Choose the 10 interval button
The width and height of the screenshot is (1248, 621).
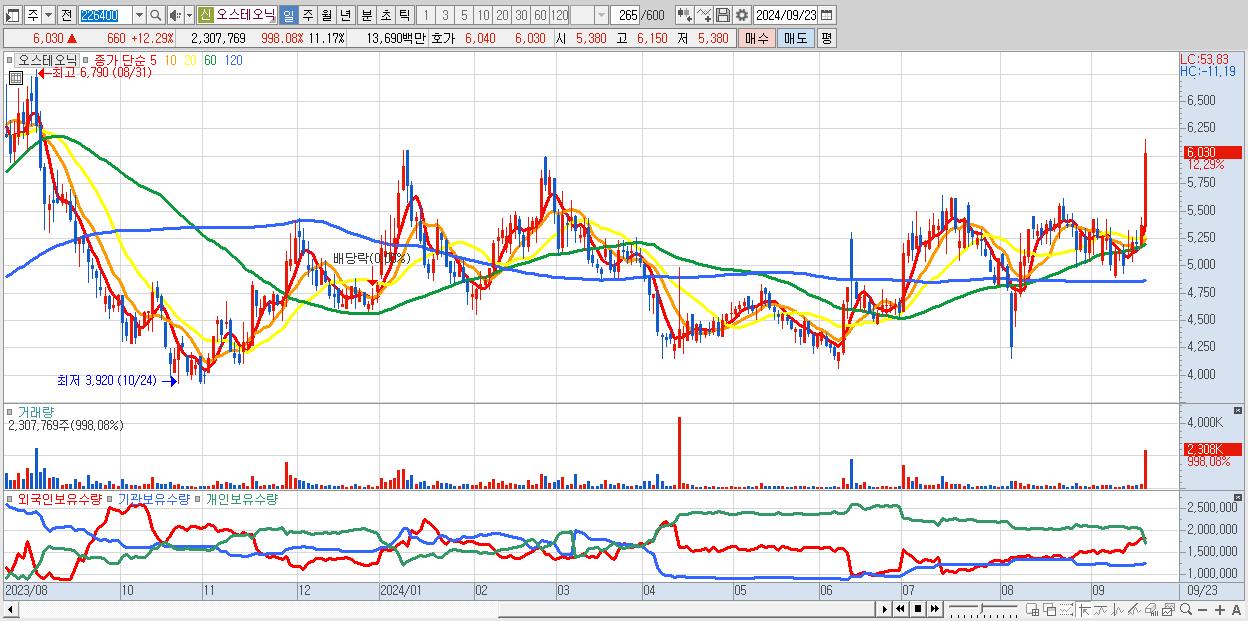point(483,15)
